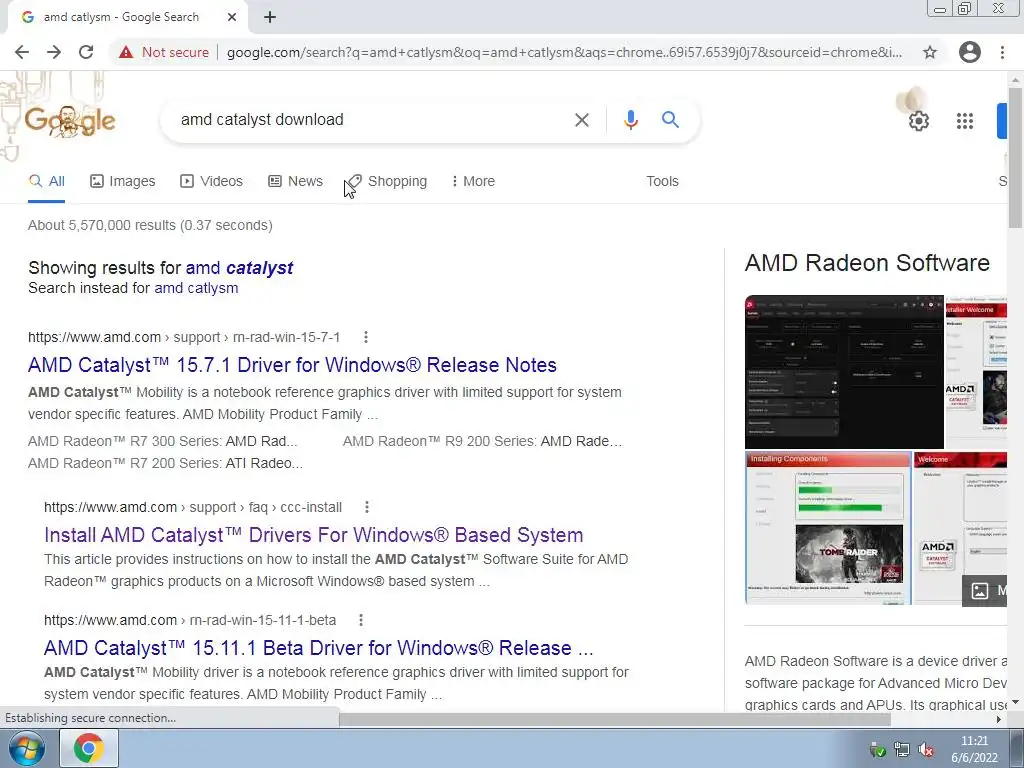Open Google search settings gear

(918, 121)
